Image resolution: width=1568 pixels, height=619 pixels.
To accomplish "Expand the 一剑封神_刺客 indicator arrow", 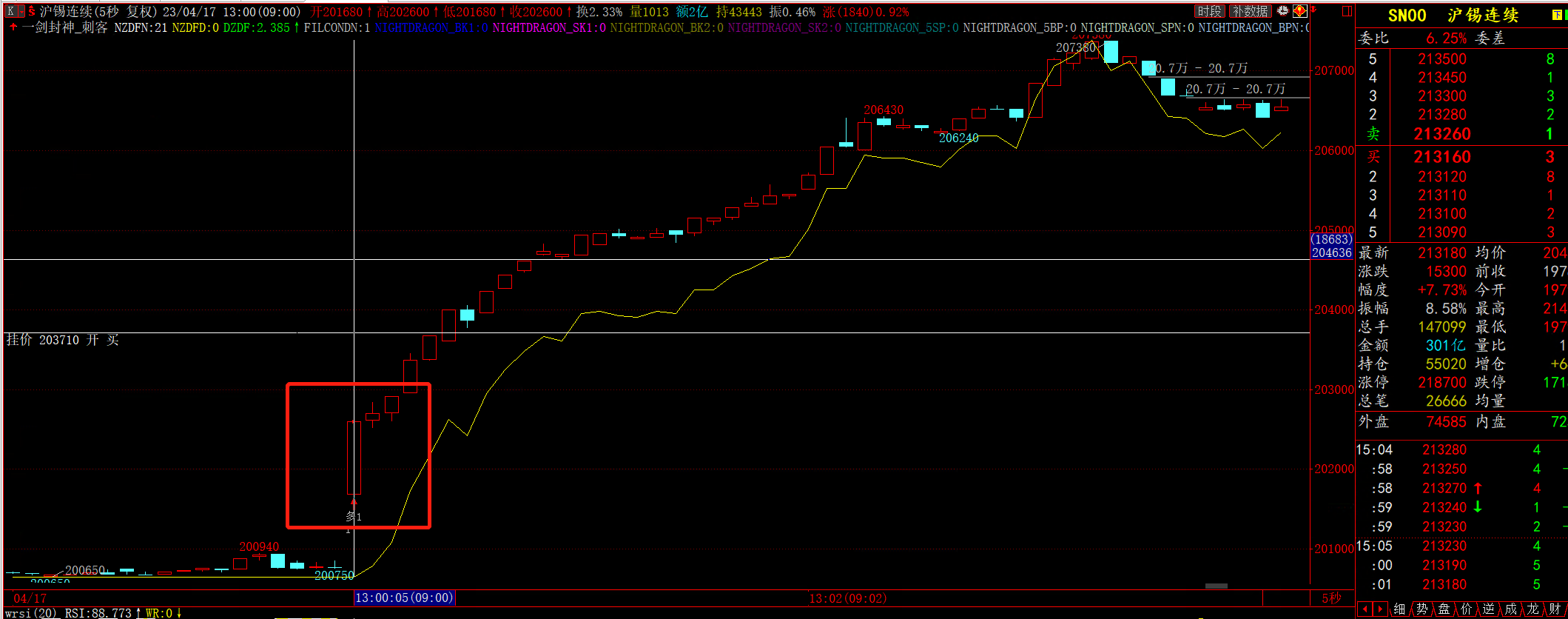I will click(x=13, y=27).
